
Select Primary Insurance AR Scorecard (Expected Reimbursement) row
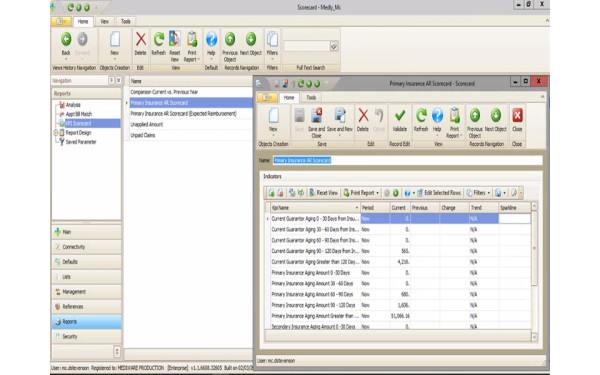pos(191,114)
